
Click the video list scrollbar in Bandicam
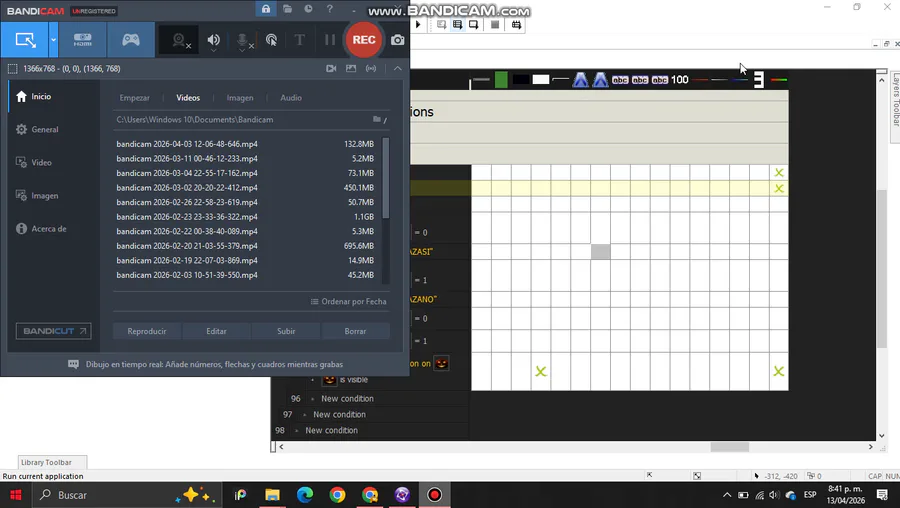[386, 179]
